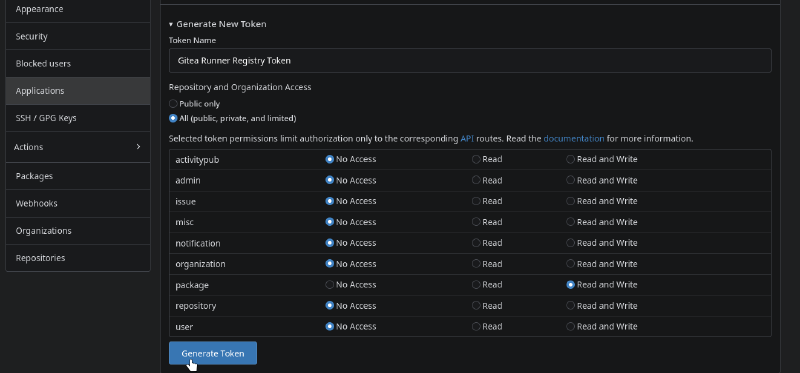Open the API link
This screenshot has width=800, height=373.
point(467,139)
